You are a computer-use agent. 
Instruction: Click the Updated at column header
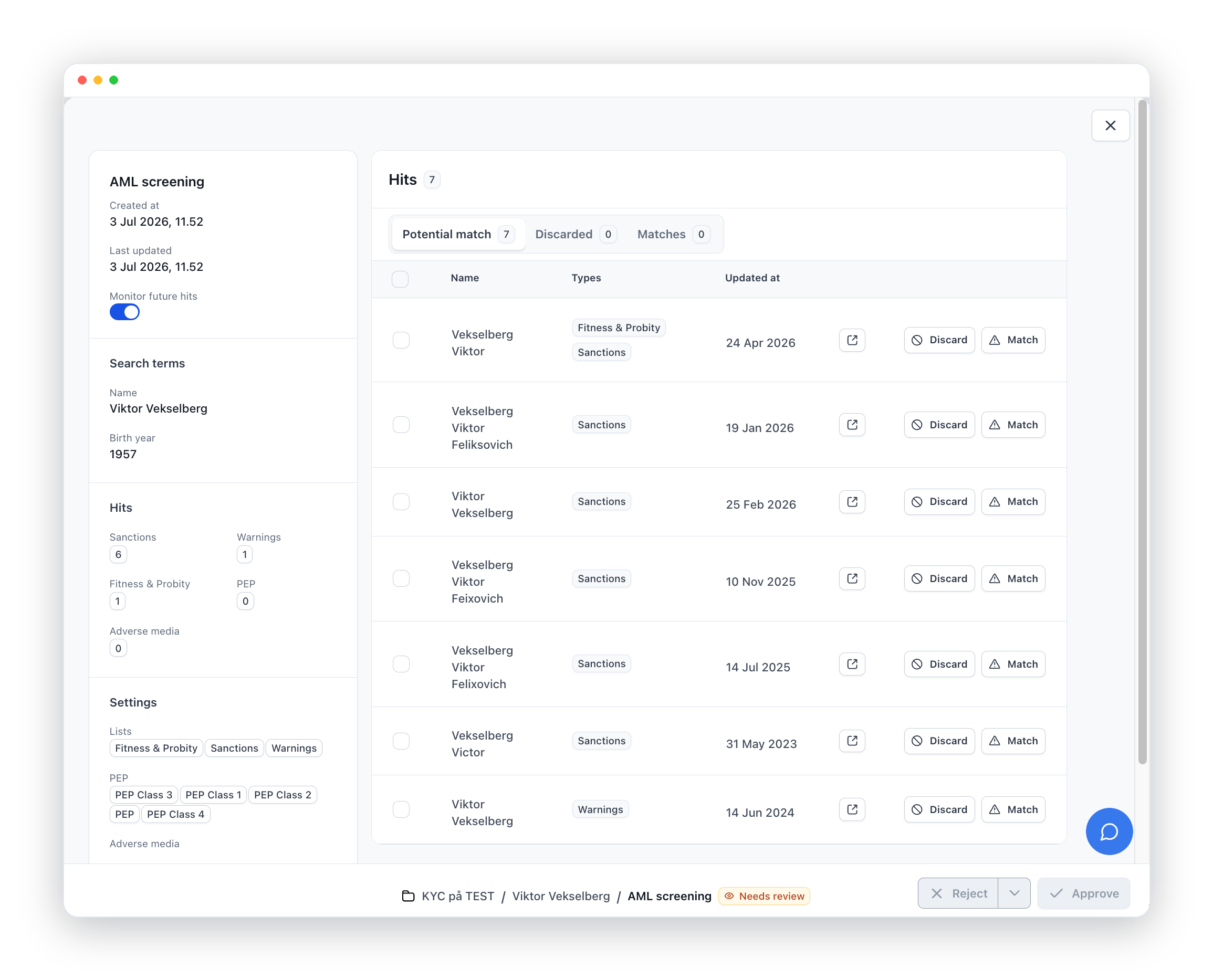tap(751, 278)
